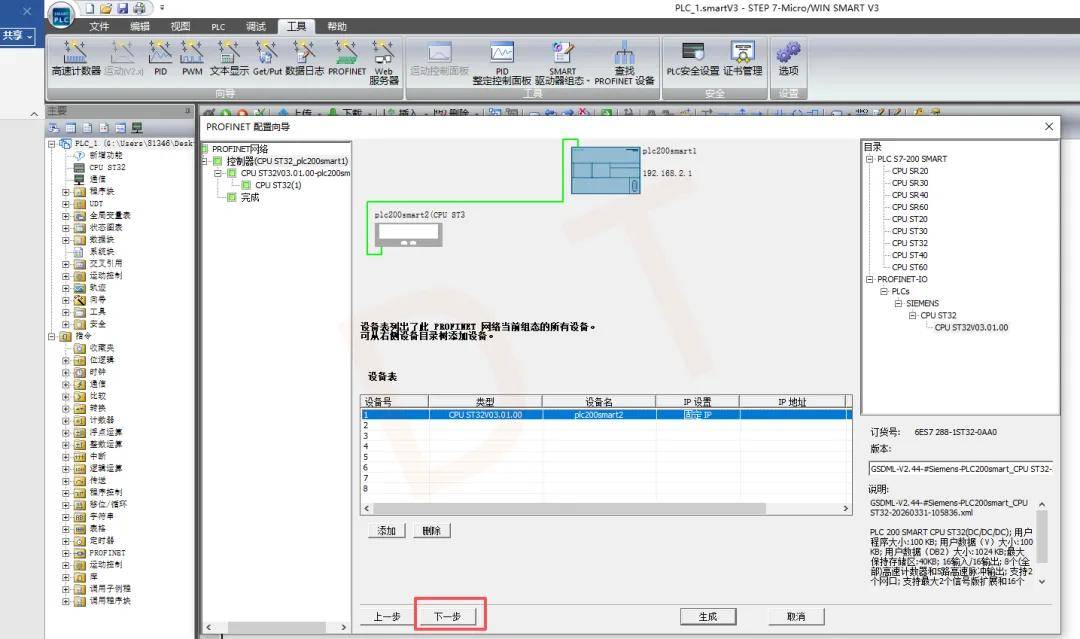Click New project icon in quick access
Viewport: 1080px width, 639px height.
(x=90, y=8)
